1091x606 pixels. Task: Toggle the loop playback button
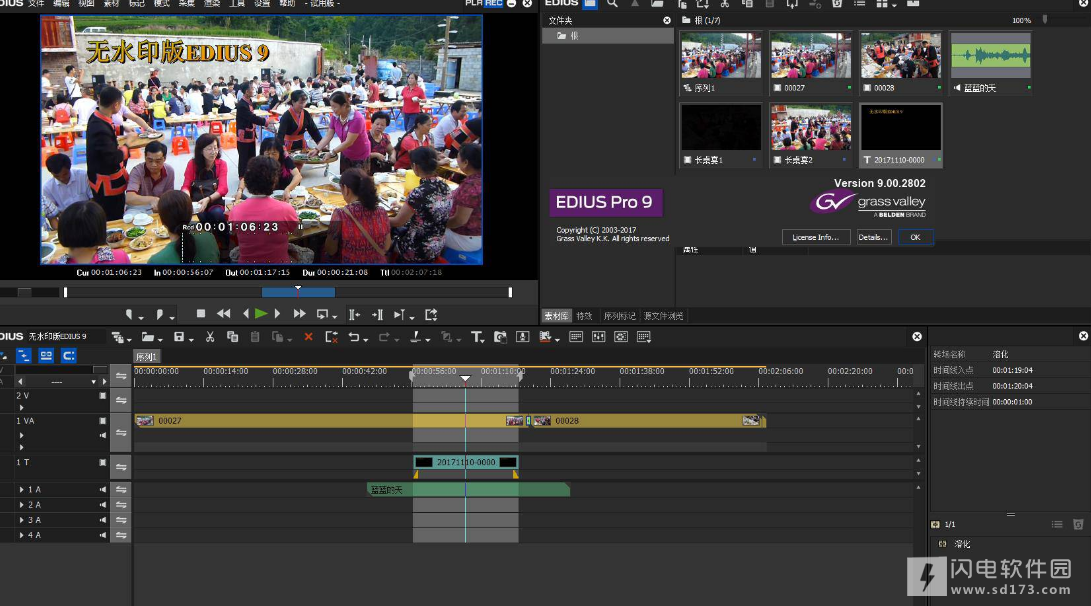(x=322, y=314)
